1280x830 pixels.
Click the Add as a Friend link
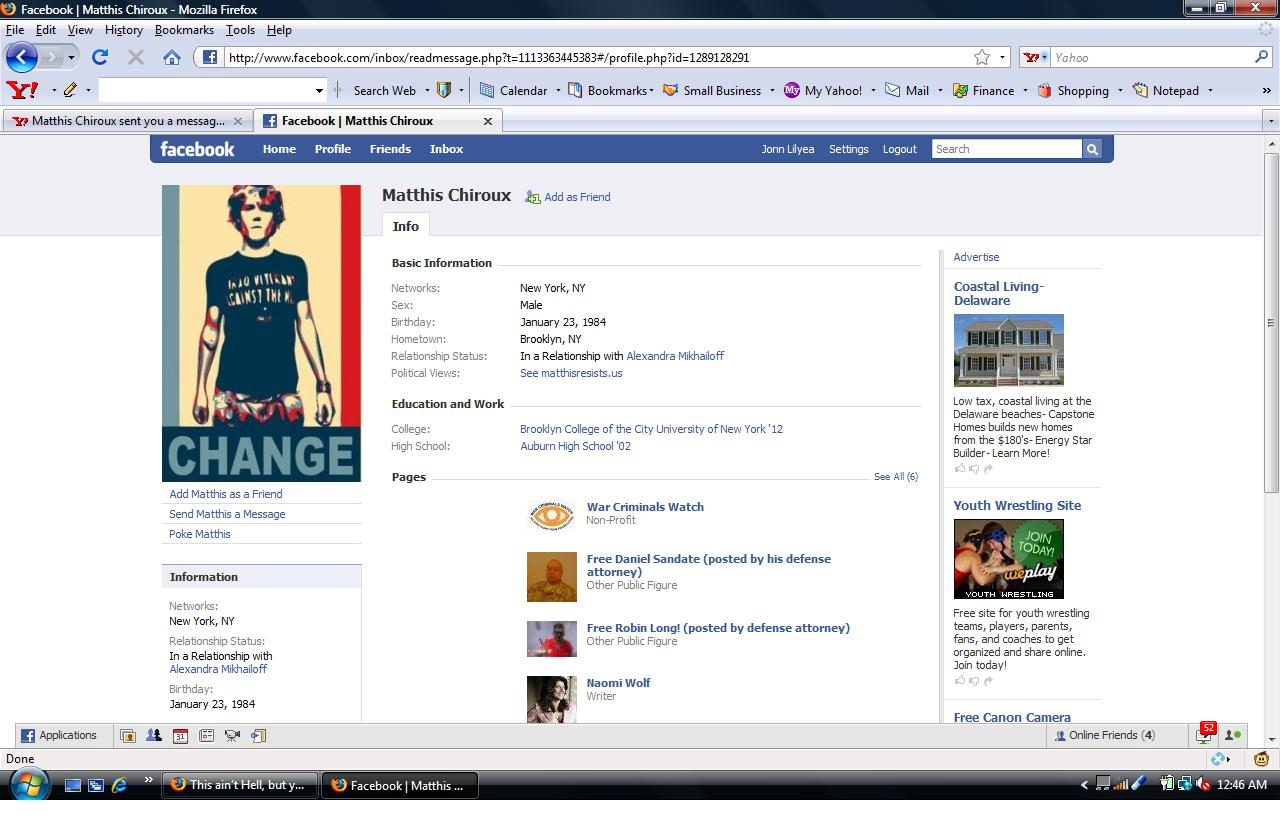point(577,197)
